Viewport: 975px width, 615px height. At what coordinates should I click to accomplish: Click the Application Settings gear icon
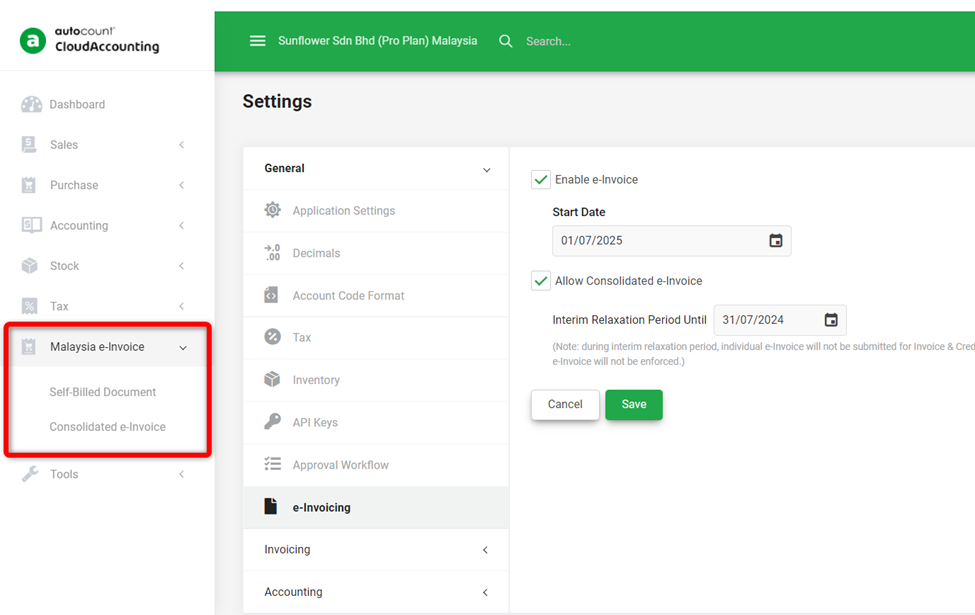[x=272, y=210]
